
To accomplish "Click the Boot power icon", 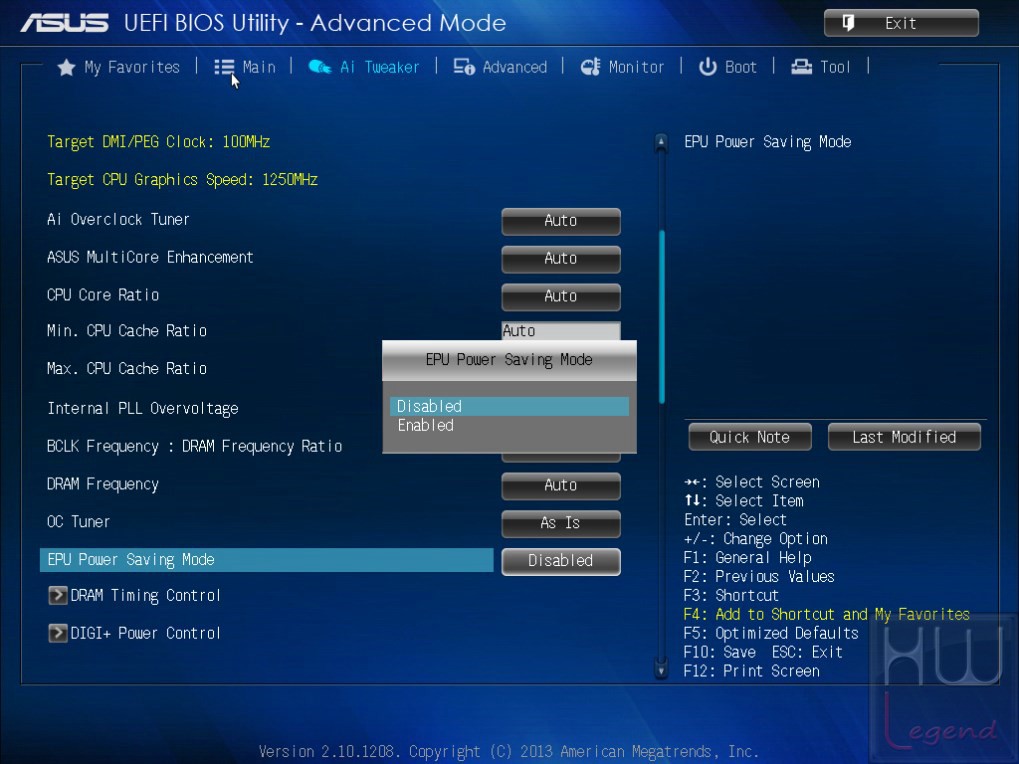I will point(708,67).
